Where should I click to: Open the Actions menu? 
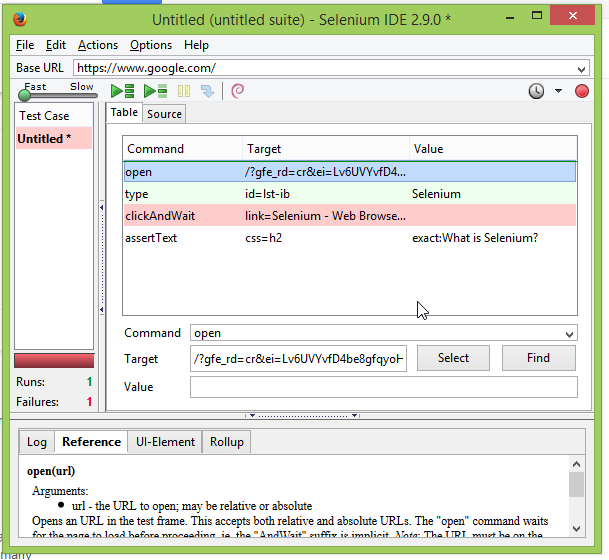click(x=97, y=45)
